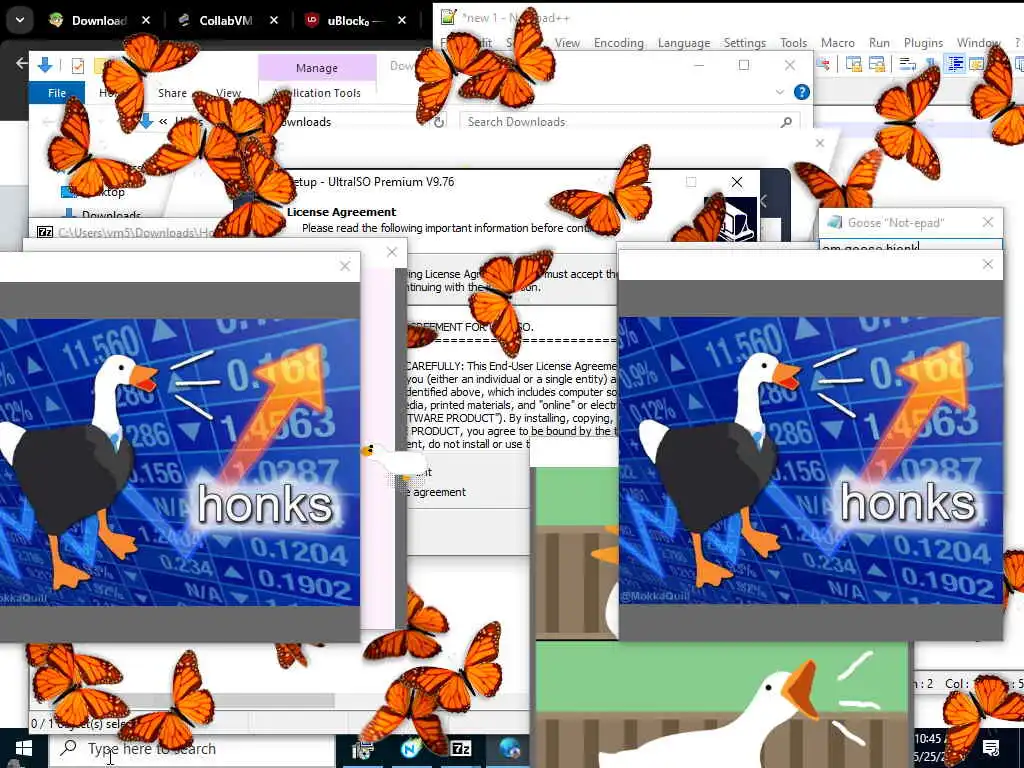Screen dimensions: 1024x768
Task: Open the Windows Start menu
Action: click(24, 748)
